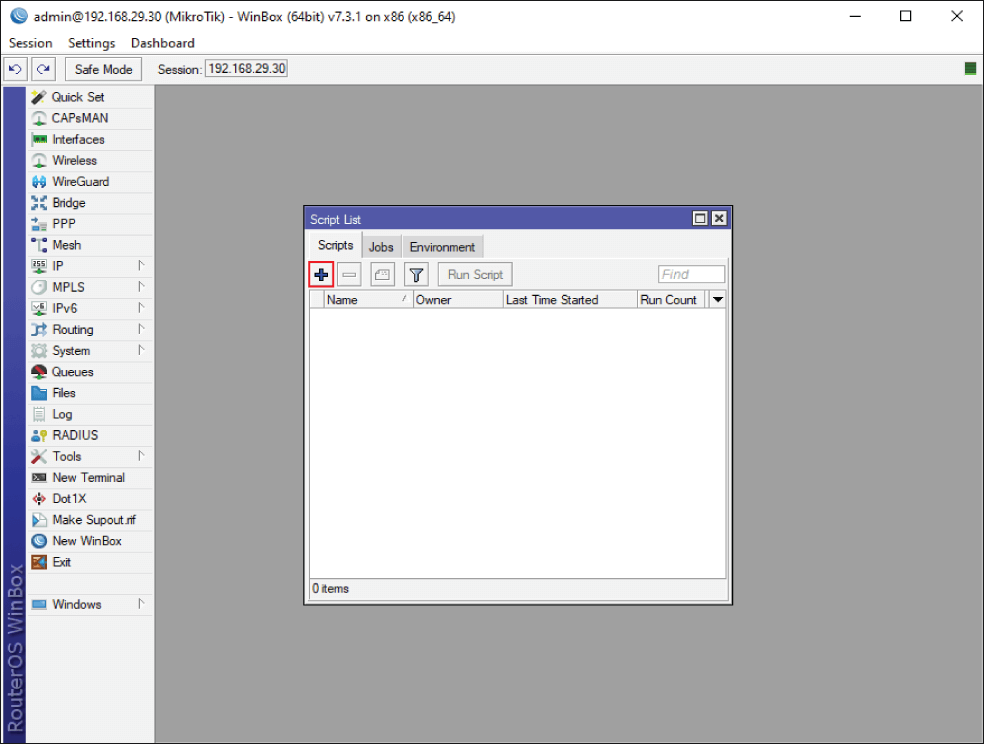
Task: Switch to the Jobs tab
Action: click(381, 247)
